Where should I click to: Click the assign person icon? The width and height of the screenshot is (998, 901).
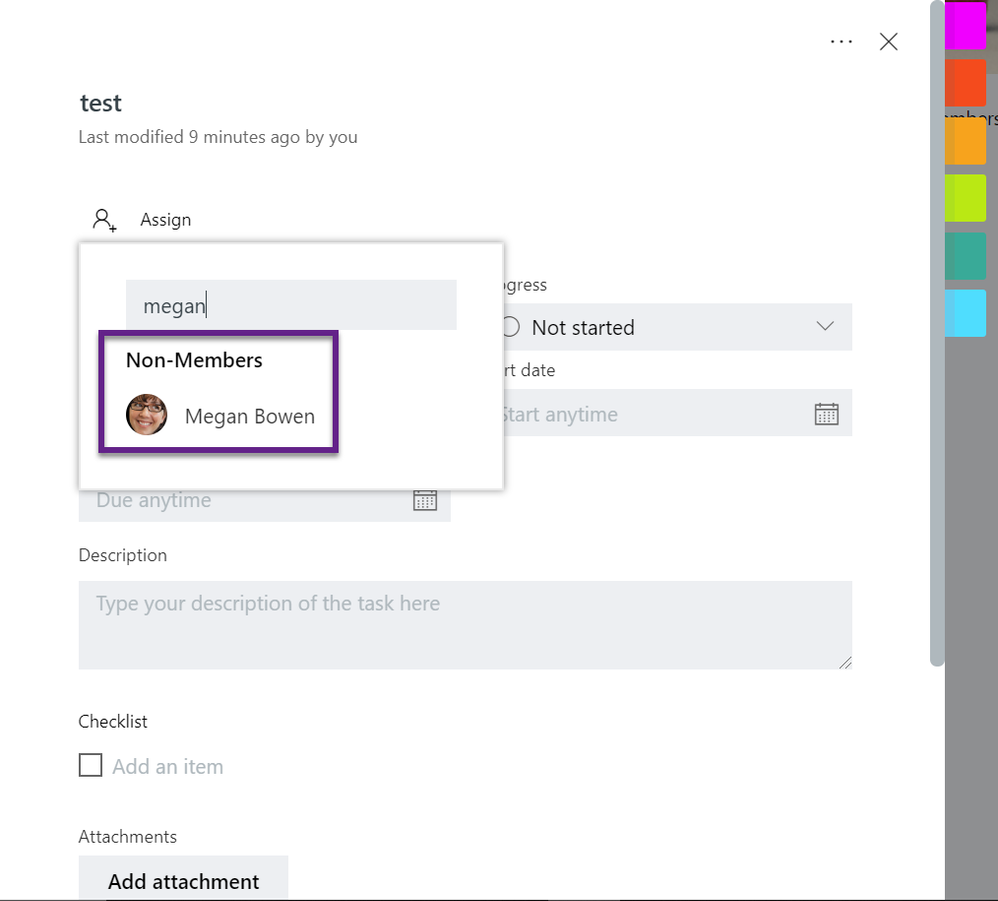104,220
